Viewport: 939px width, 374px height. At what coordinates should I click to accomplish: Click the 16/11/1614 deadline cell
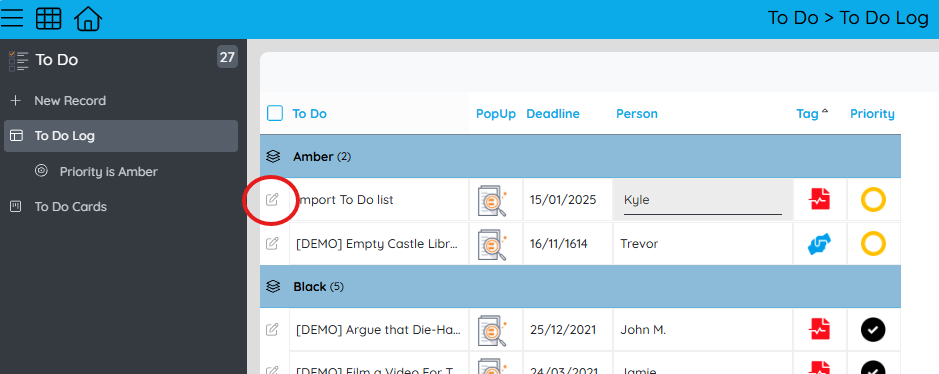(x=568, y=244)
